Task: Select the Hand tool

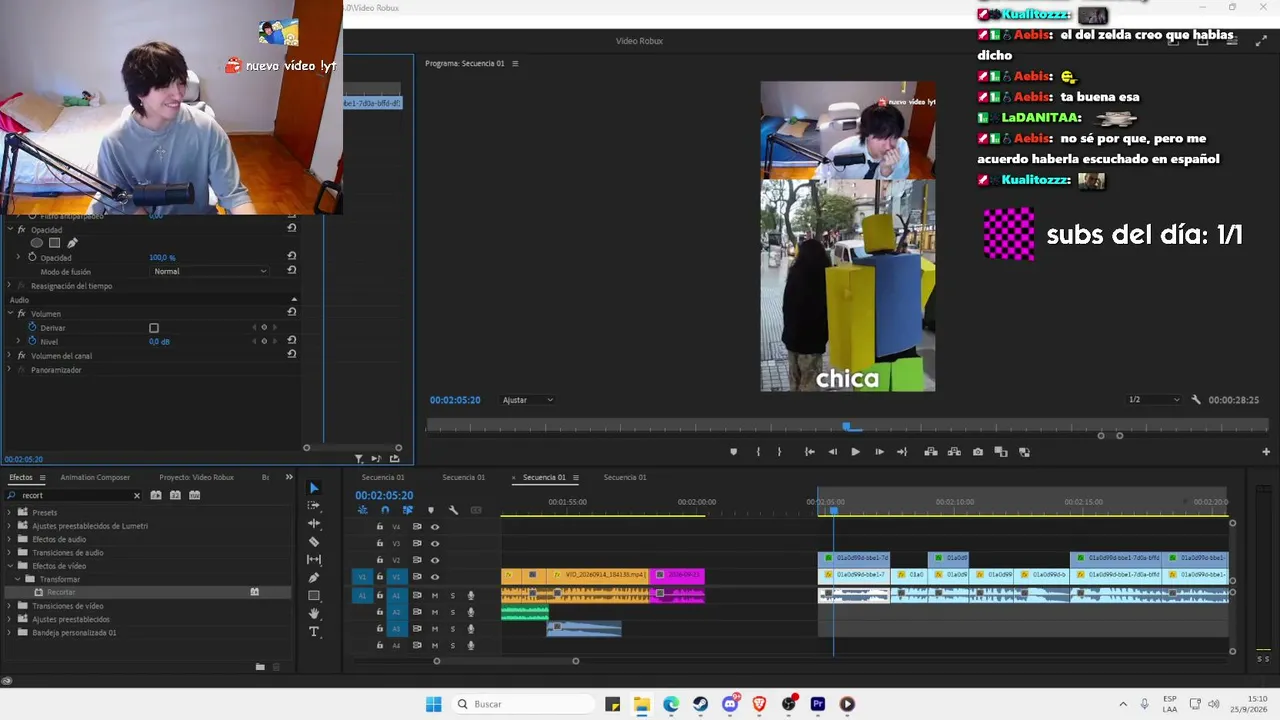Action: pos(314,614)
